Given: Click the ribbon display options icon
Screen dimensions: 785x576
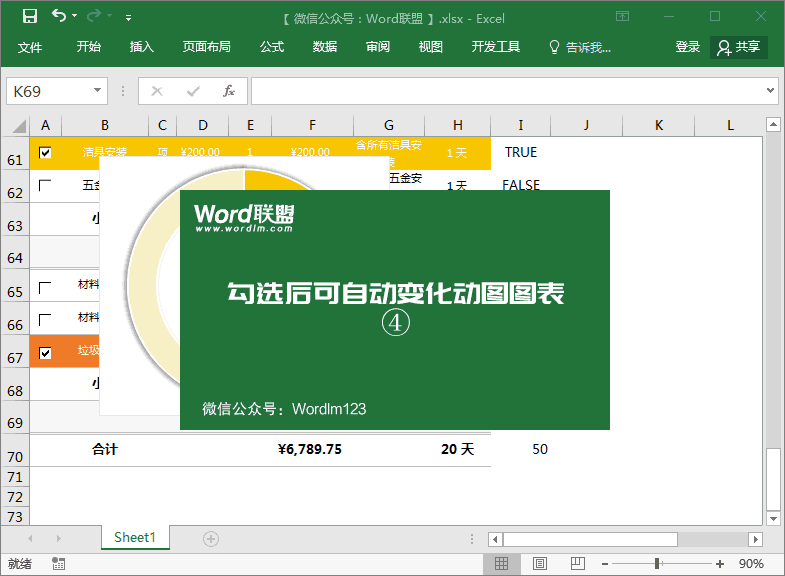Looking at the screenshot, I should click(x=622, y=17).
